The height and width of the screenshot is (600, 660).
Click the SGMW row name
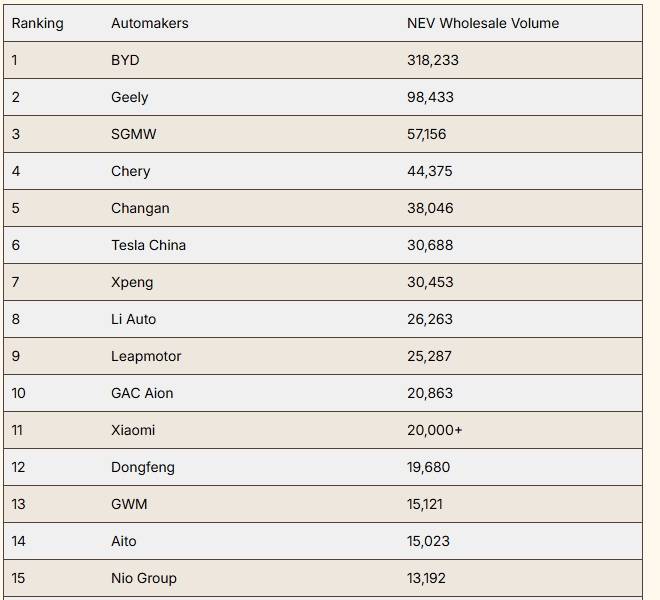[x=133, y=134]
